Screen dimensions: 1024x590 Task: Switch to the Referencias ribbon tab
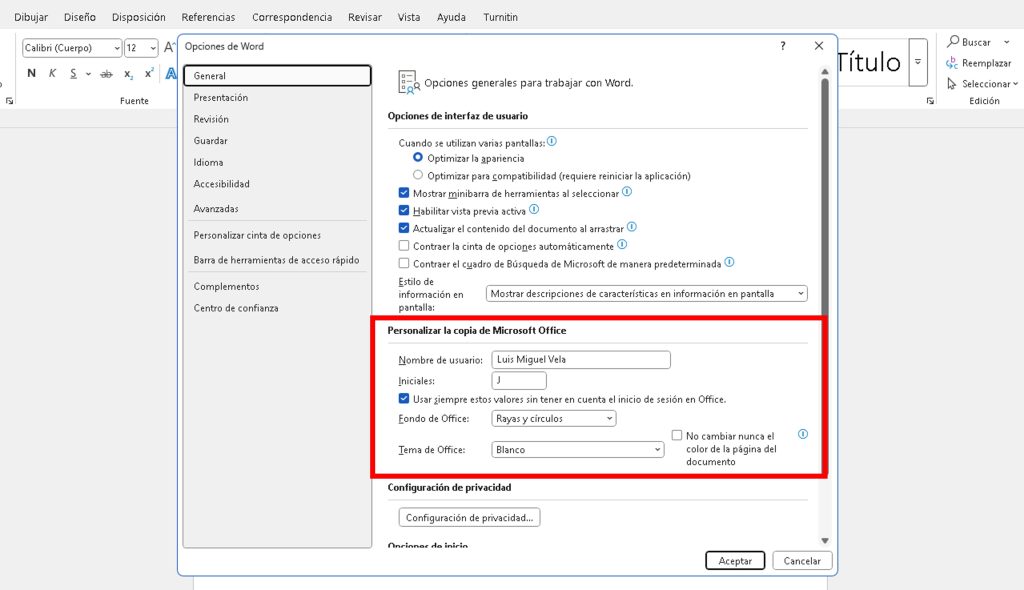[x=208, y=17]
